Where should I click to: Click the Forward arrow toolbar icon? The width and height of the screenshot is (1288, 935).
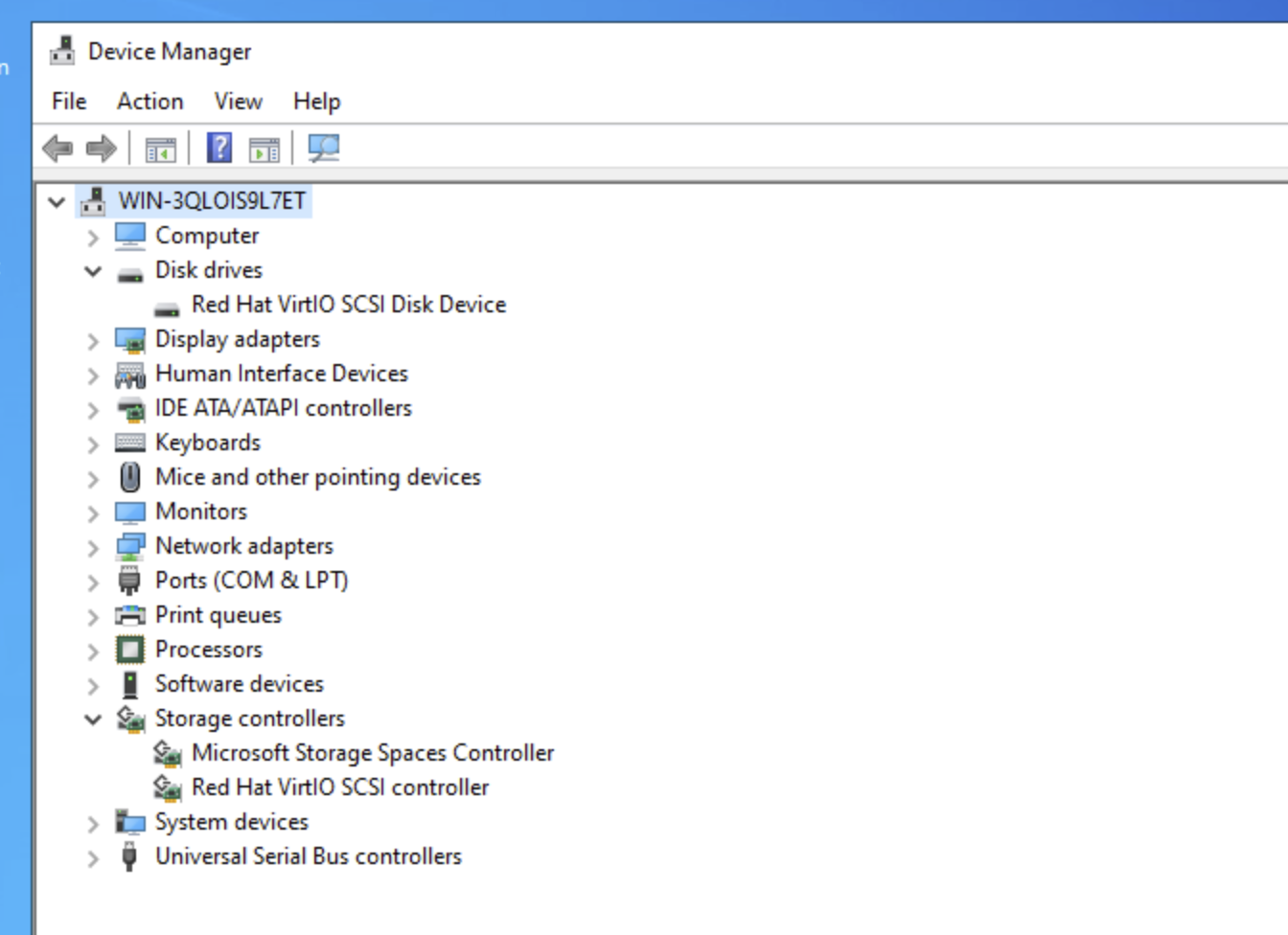point(101,148)
